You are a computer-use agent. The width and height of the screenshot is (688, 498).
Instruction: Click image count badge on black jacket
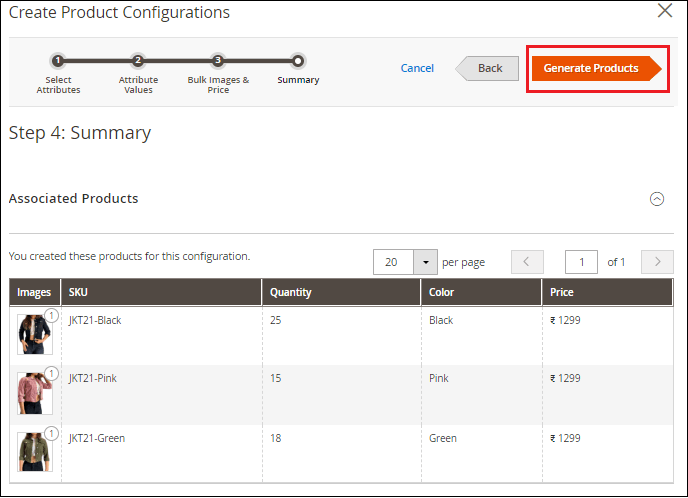coord(52,315)
